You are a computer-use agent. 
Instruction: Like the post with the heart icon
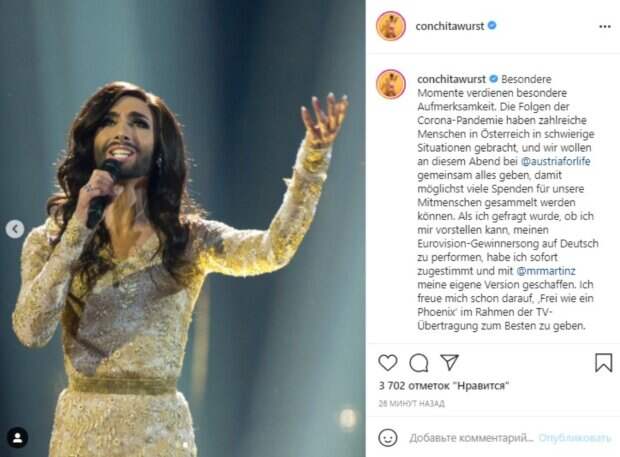[388, 363]
